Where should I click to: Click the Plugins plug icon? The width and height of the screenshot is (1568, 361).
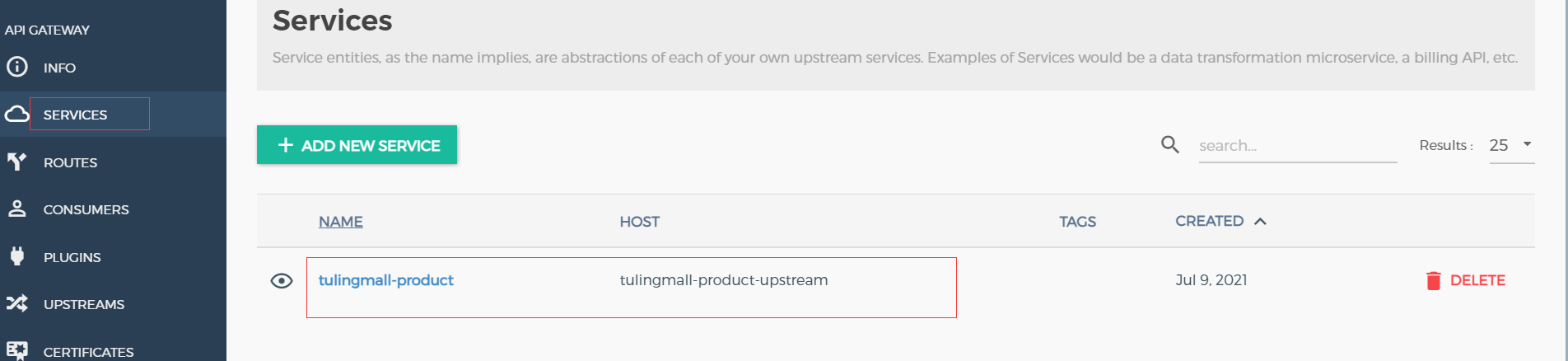point(17,256)
